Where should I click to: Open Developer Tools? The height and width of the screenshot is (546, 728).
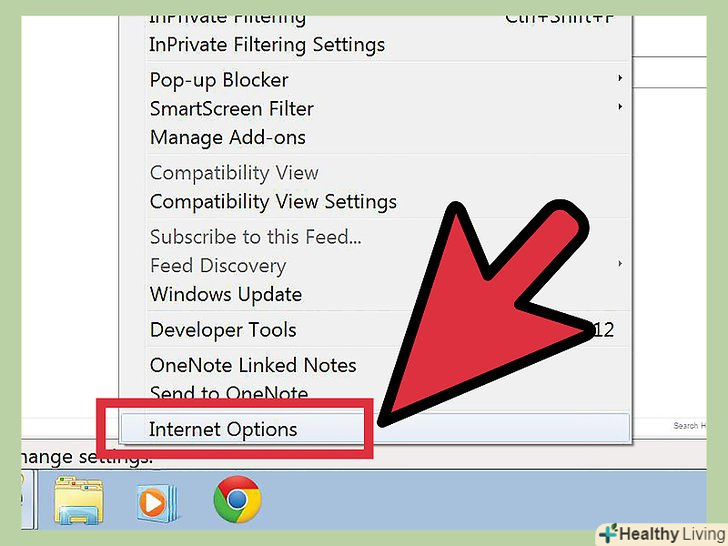pos(223,330)
